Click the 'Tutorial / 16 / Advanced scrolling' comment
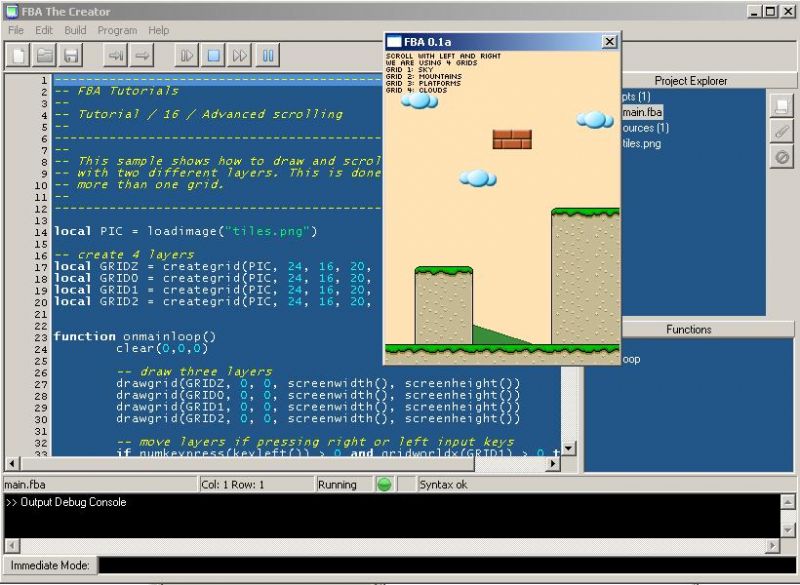The image size is (800, 585). pos(211,114)
